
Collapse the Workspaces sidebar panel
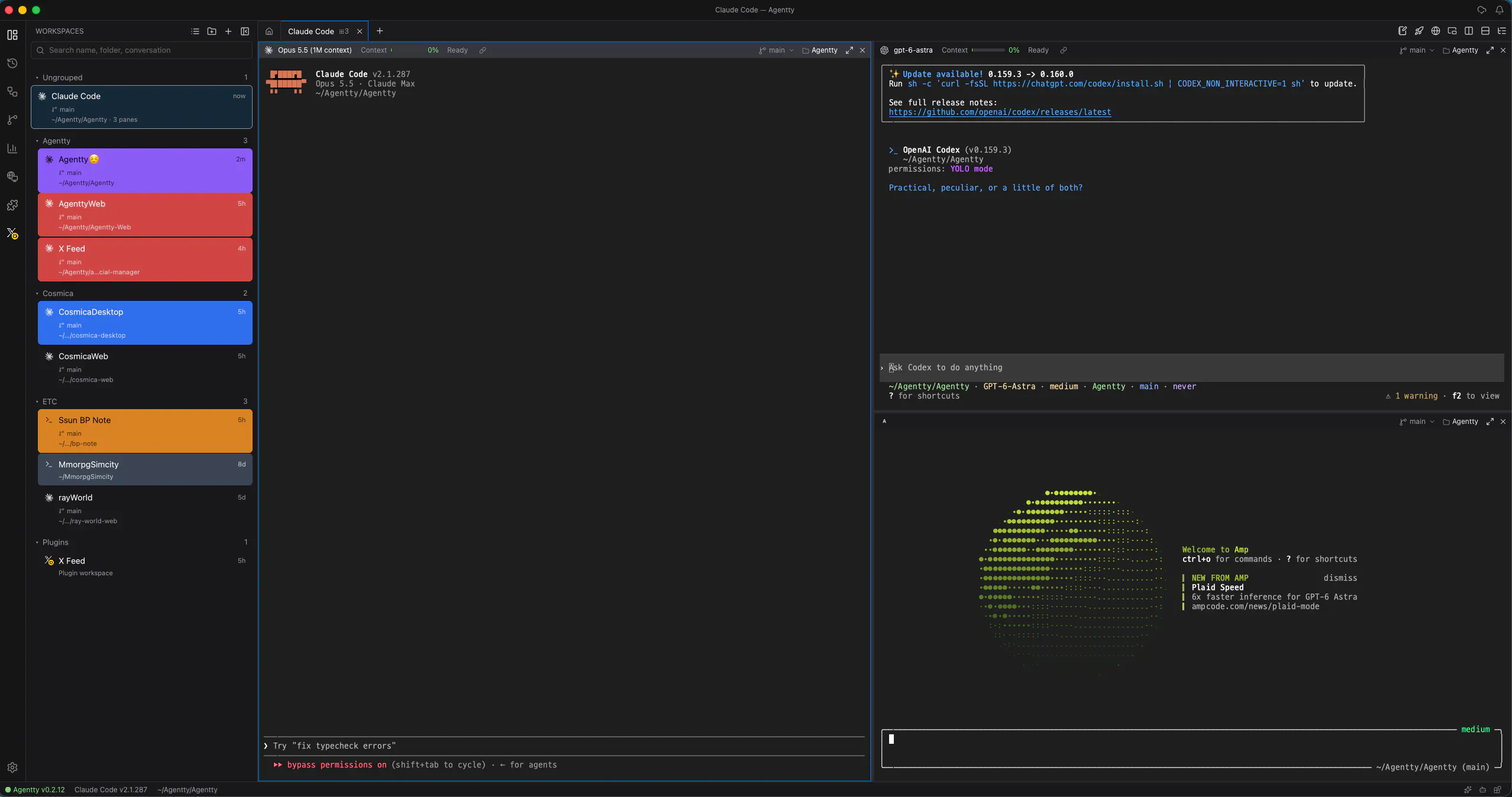[x=245, y=31]
